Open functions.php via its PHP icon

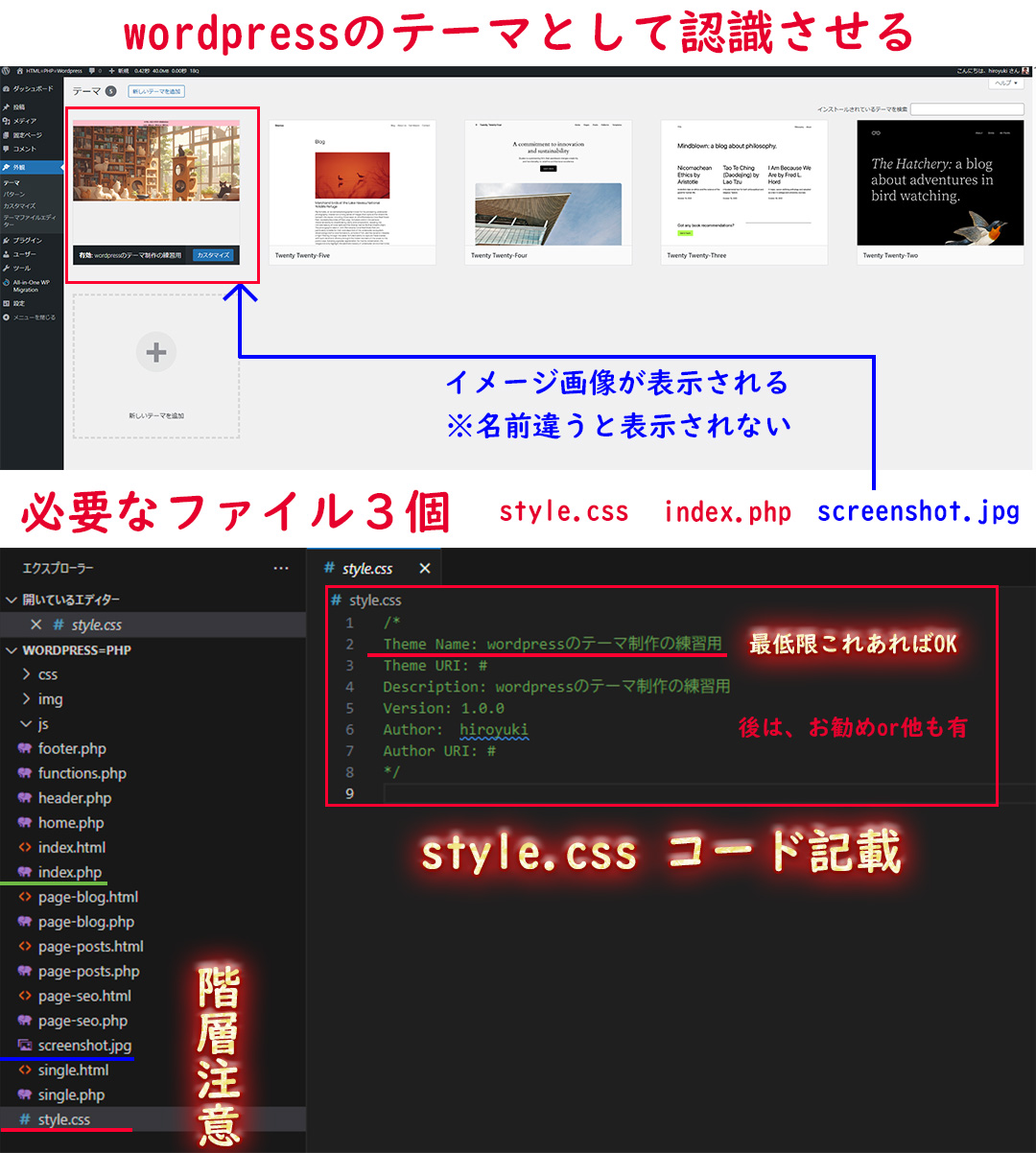click(25, 773)
